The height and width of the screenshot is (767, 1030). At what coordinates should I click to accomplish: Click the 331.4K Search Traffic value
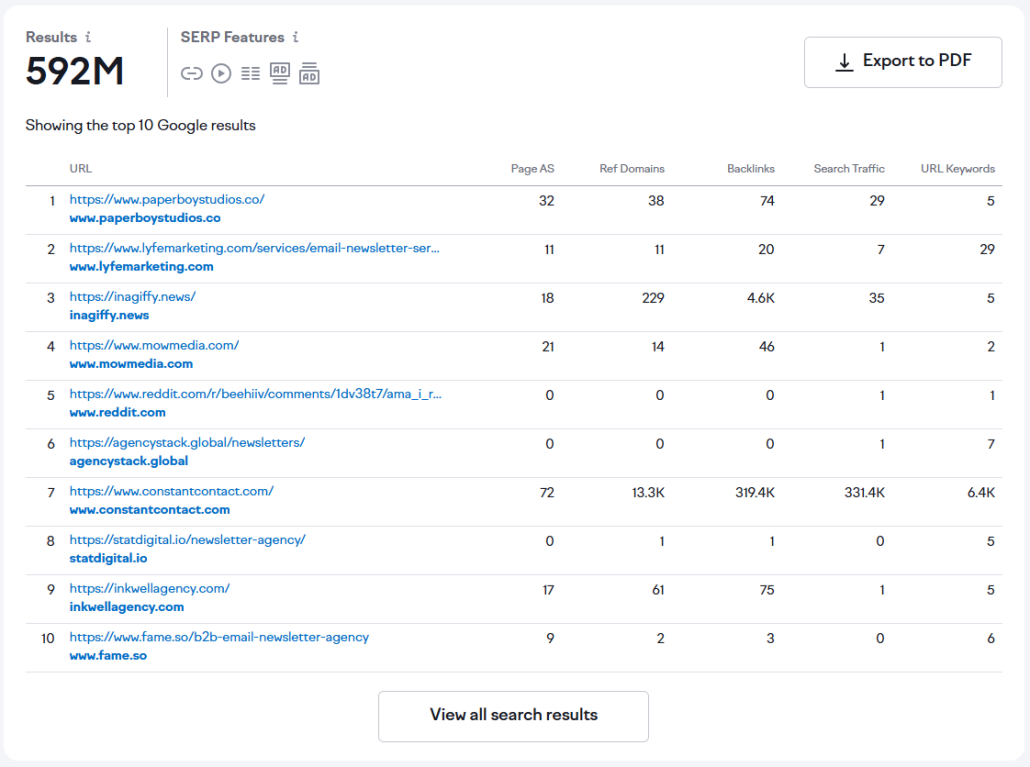(x=864, y=493)
